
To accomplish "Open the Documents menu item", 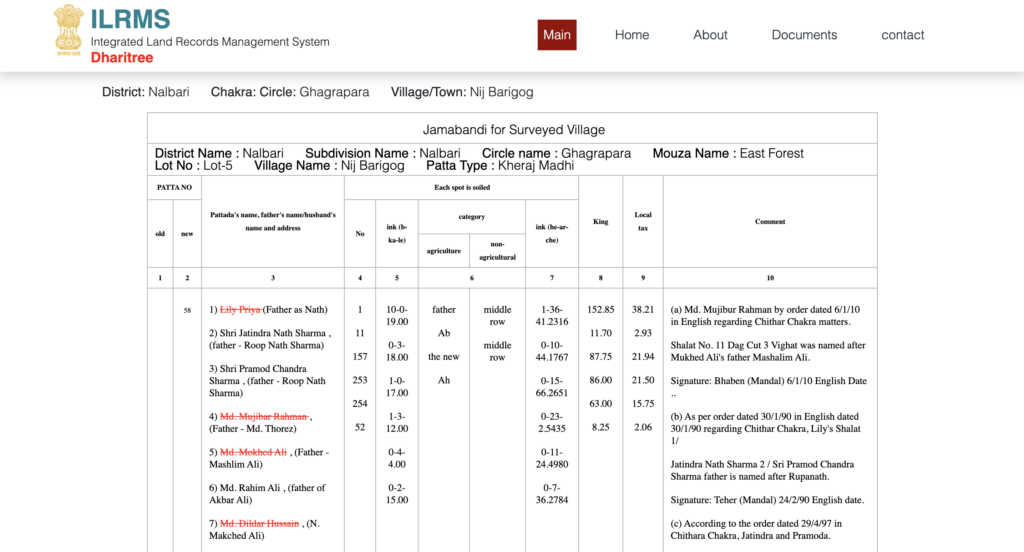I will pyautogui.click(x=804, y=35).
